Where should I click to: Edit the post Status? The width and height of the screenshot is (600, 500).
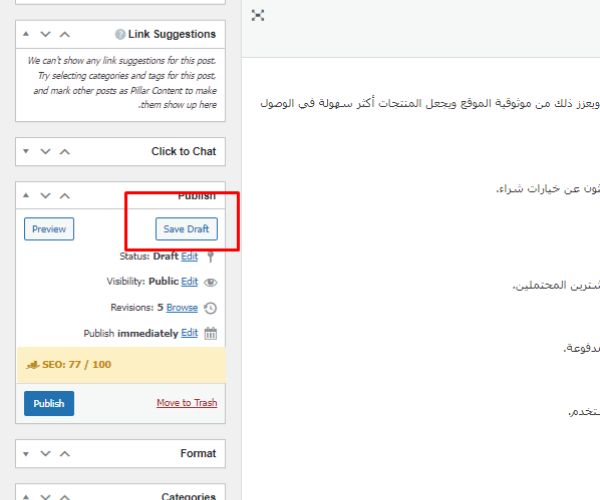coord(189,256)
